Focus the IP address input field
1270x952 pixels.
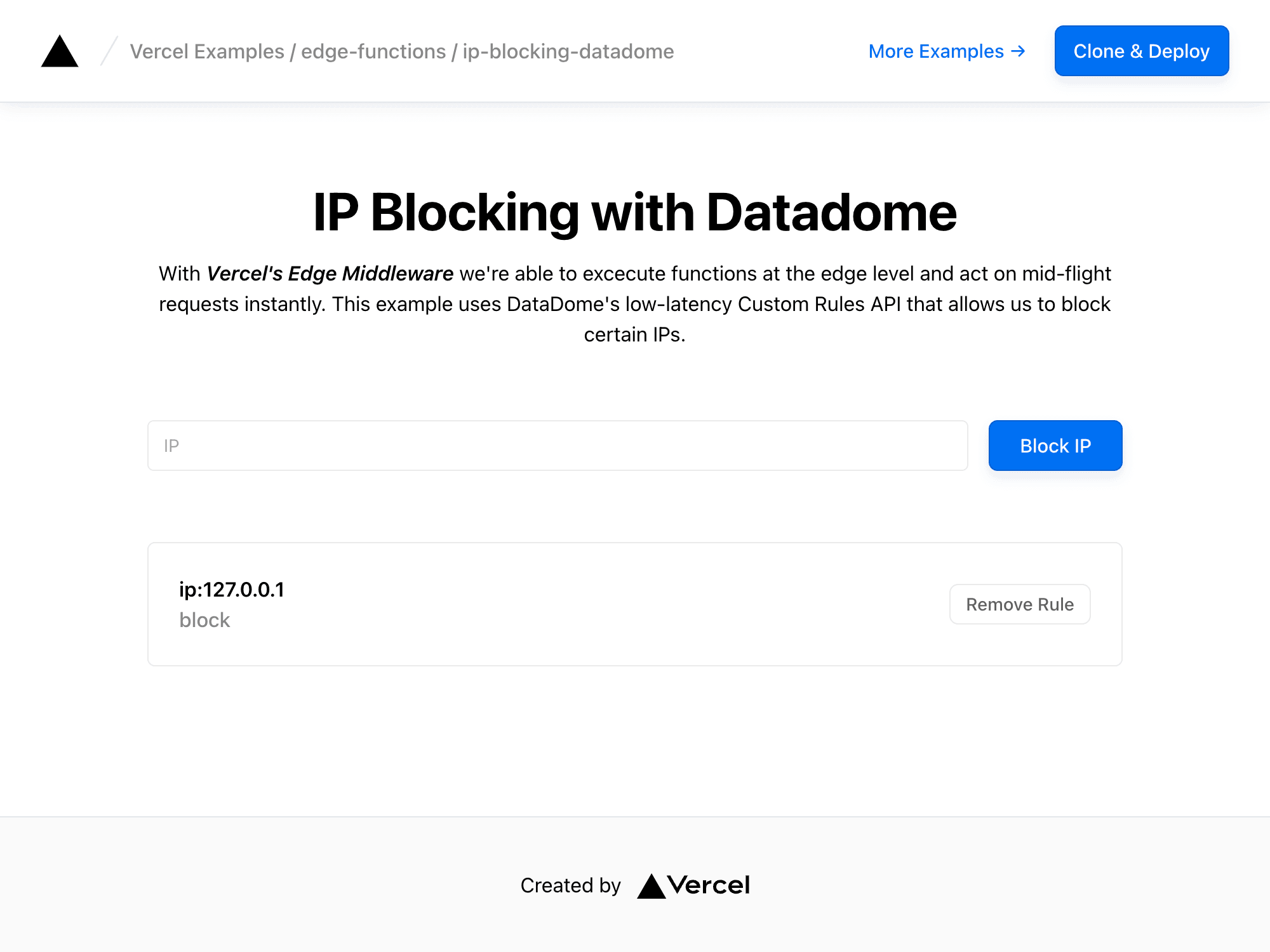pos(558,446)
